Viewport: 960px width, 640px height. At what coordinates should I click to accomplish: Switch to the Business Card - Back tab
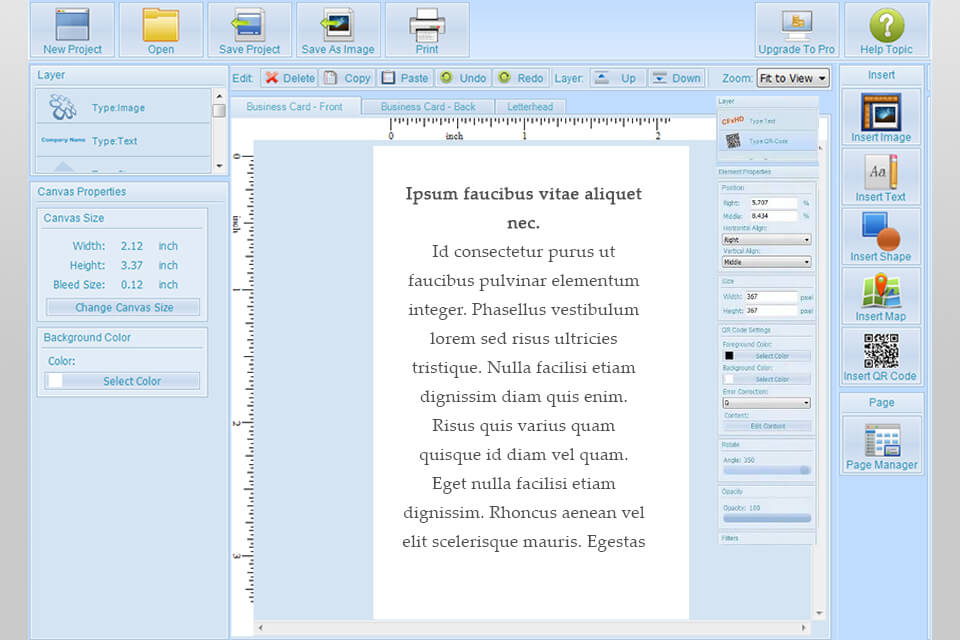coord(428,107)
